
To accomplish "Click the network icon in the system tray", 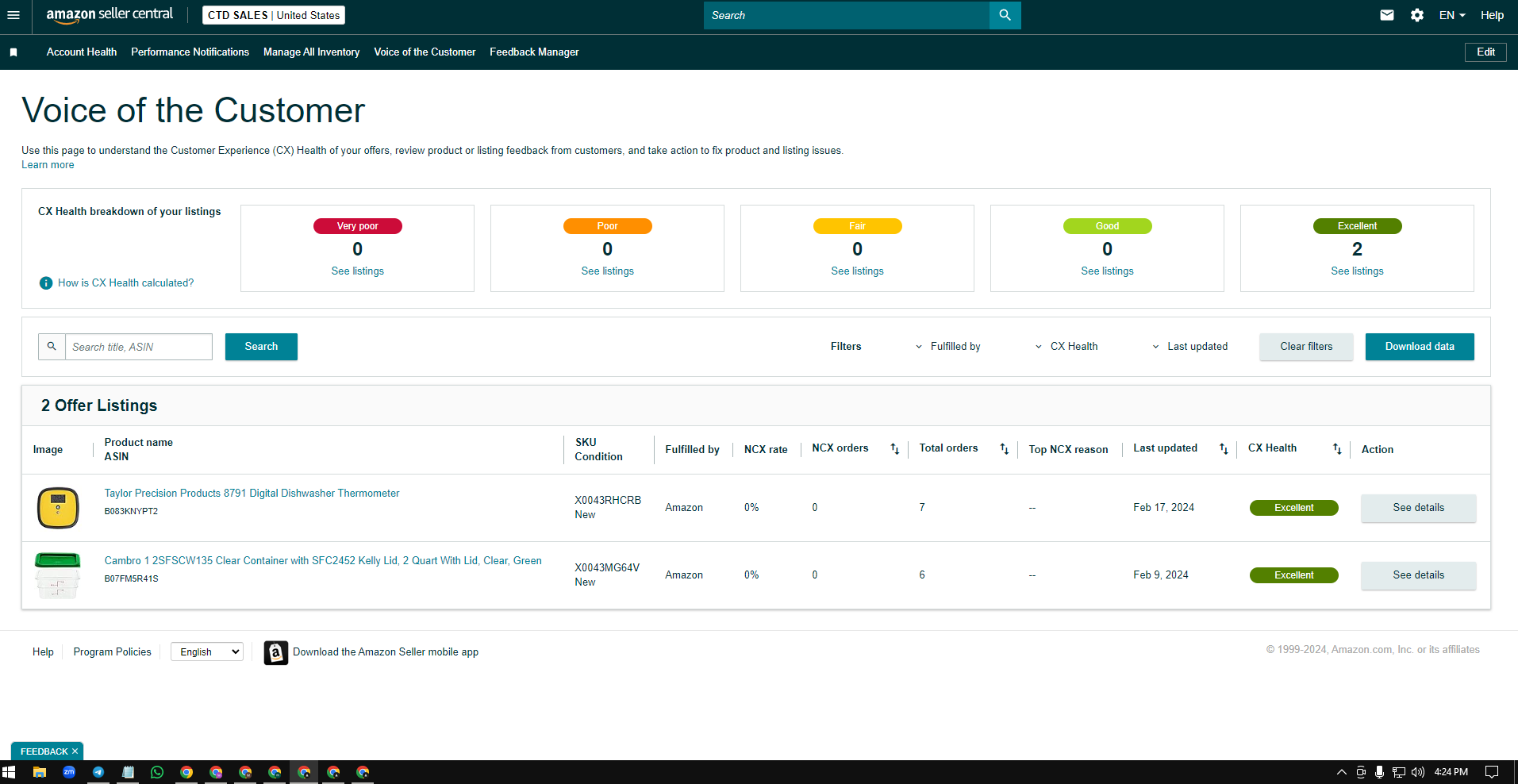I will [x=1399, y=772].
